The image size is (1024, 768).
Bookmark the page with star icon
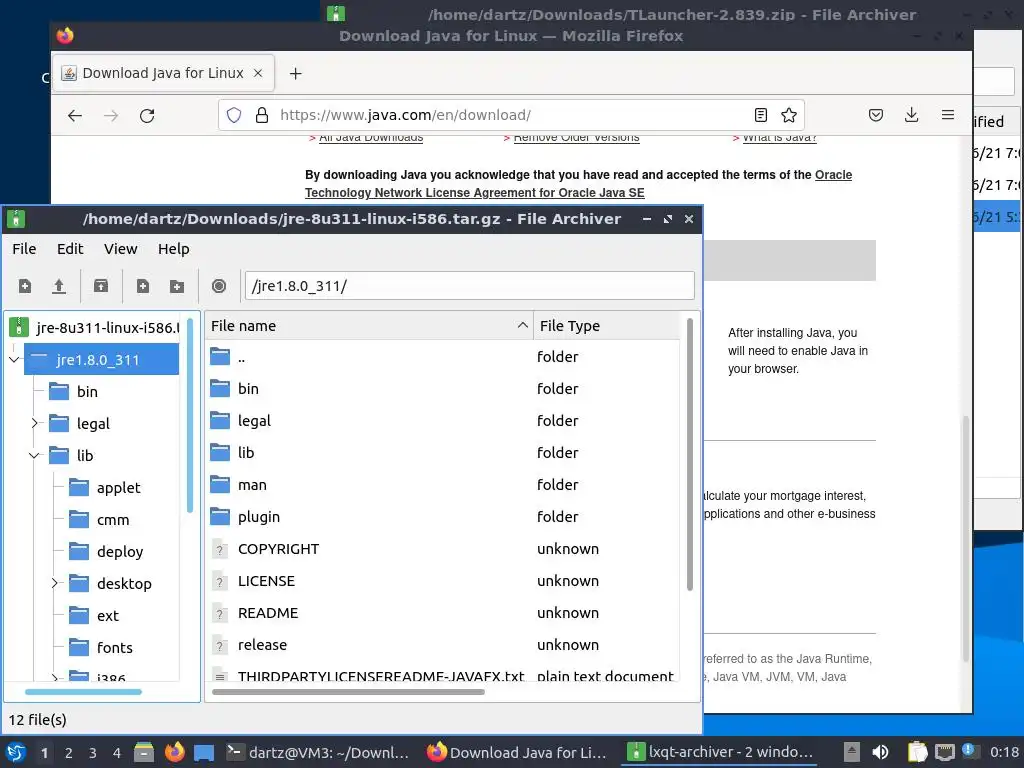[789, 116]
